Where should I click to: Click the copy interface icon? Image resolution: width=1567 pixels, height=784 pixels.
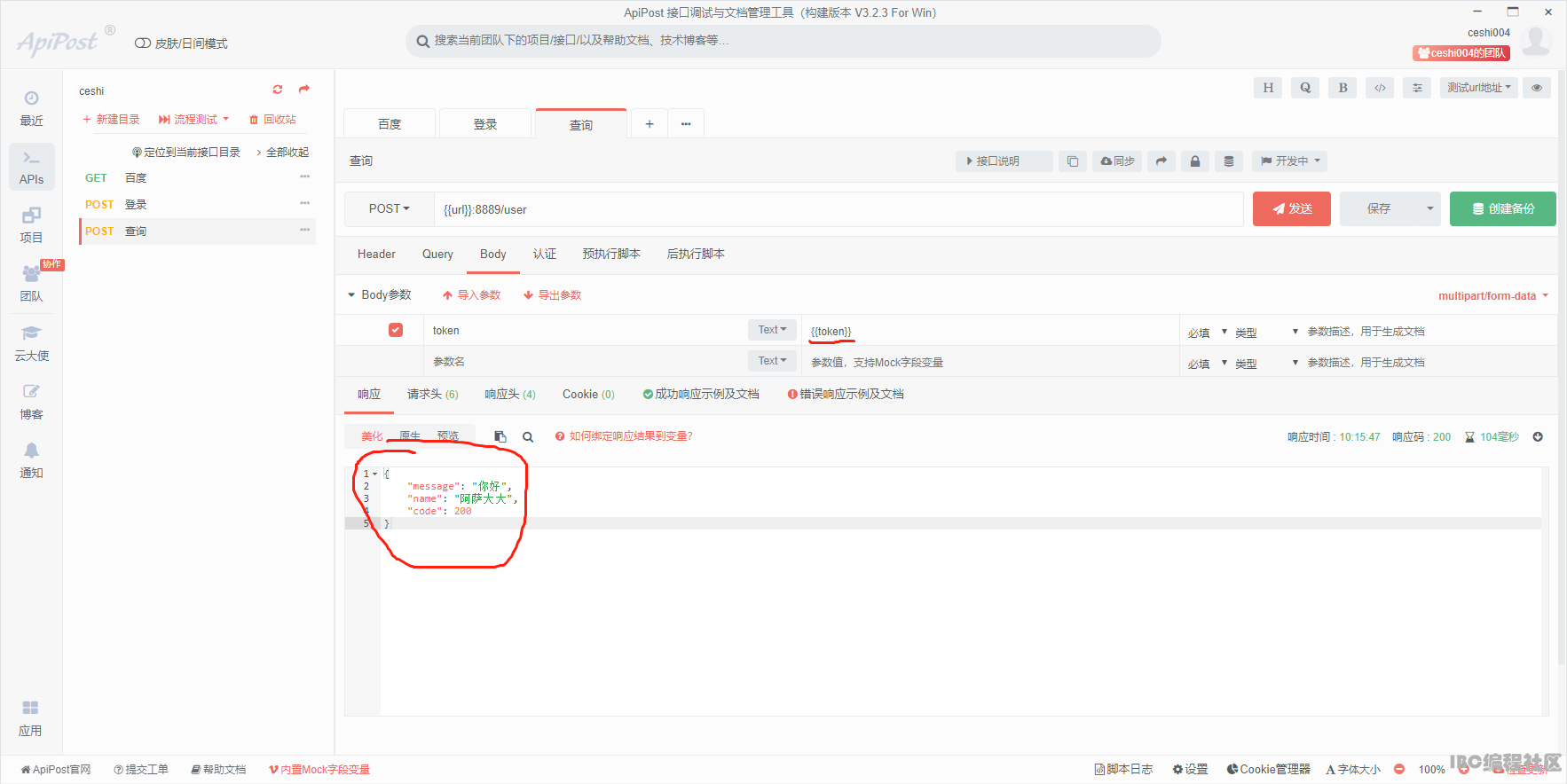1073,161
